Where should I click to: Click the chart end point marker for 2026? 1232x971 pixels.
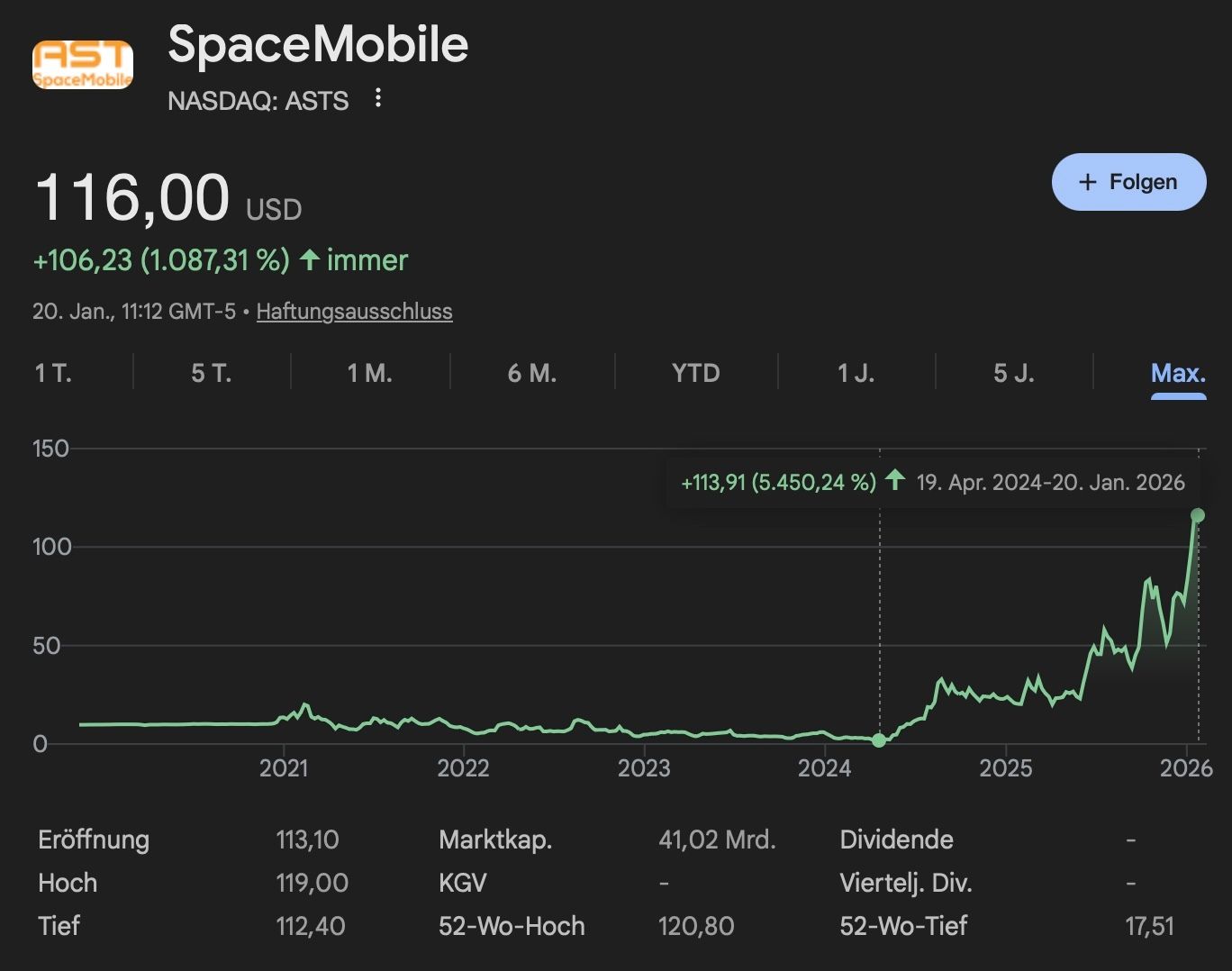point(1198,515)
